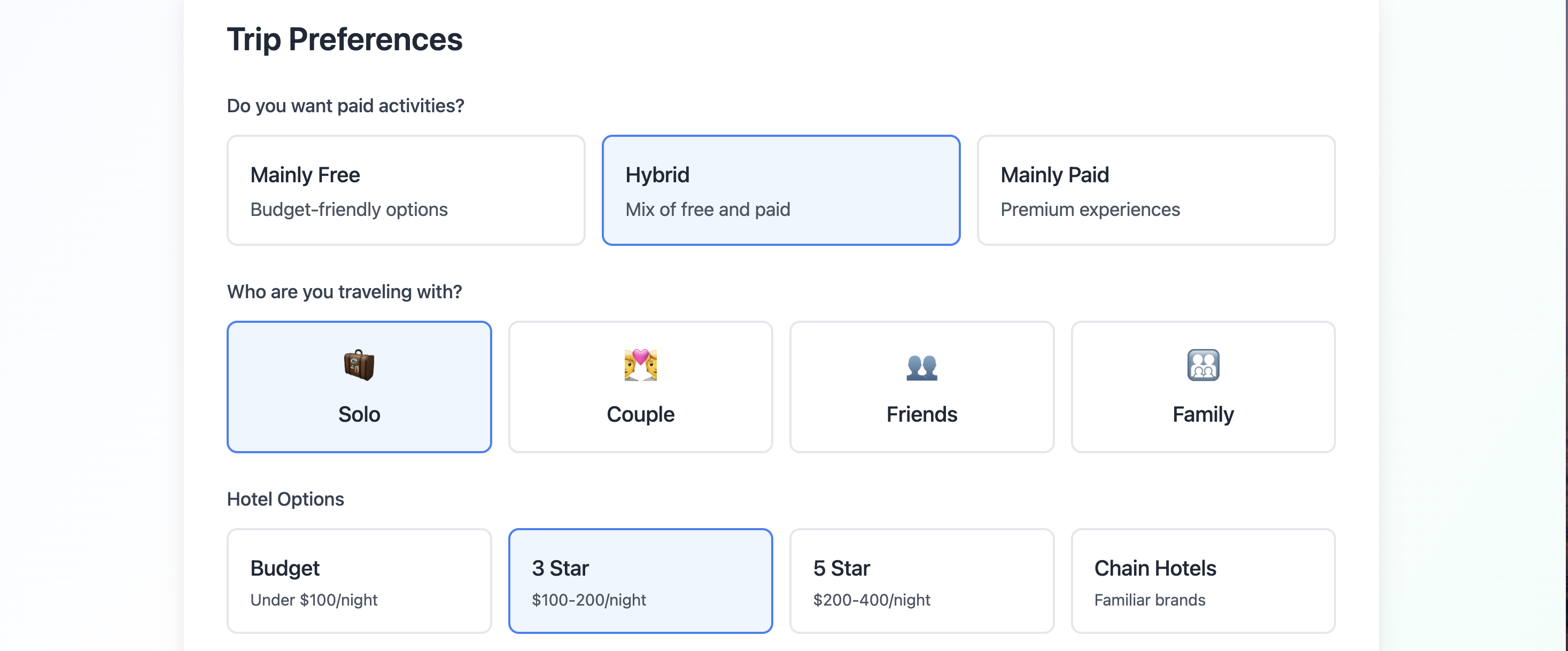Click the 'Who are you traveling with?' label

click(x=344, y=292)
